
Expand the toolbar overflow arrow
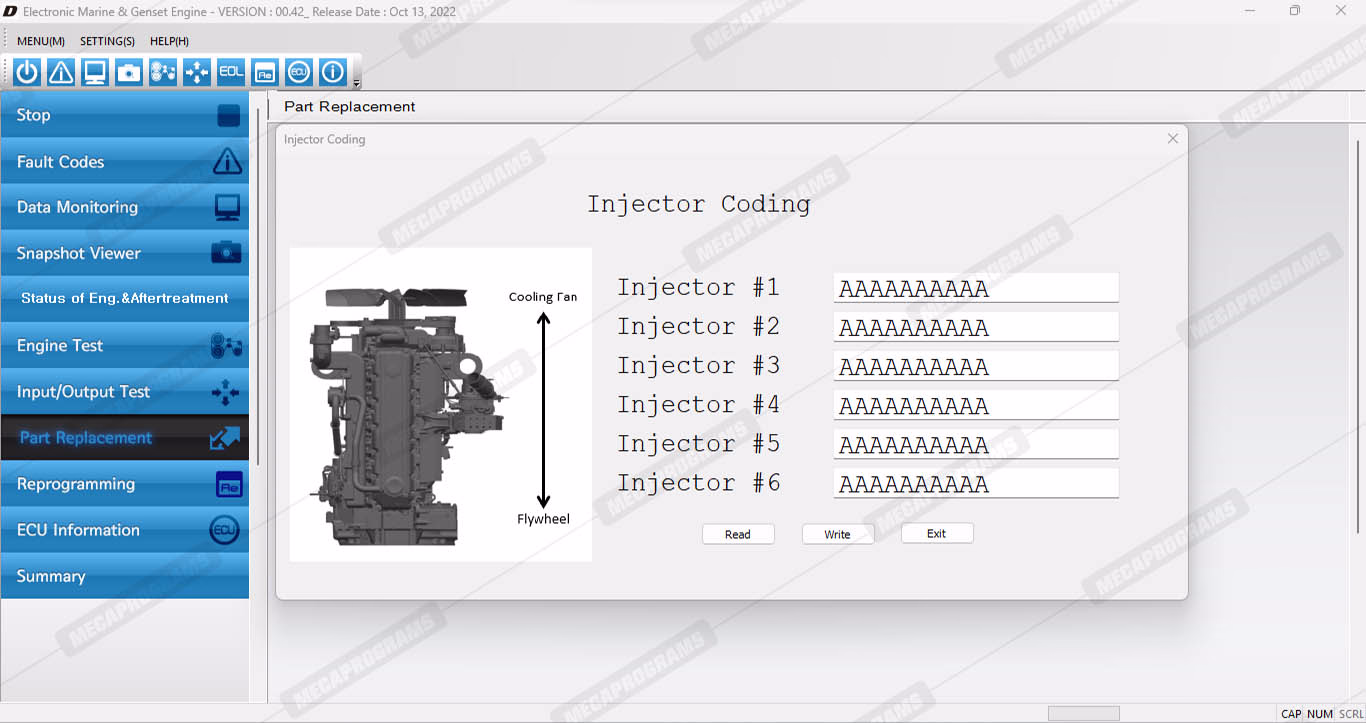point(357,83)
